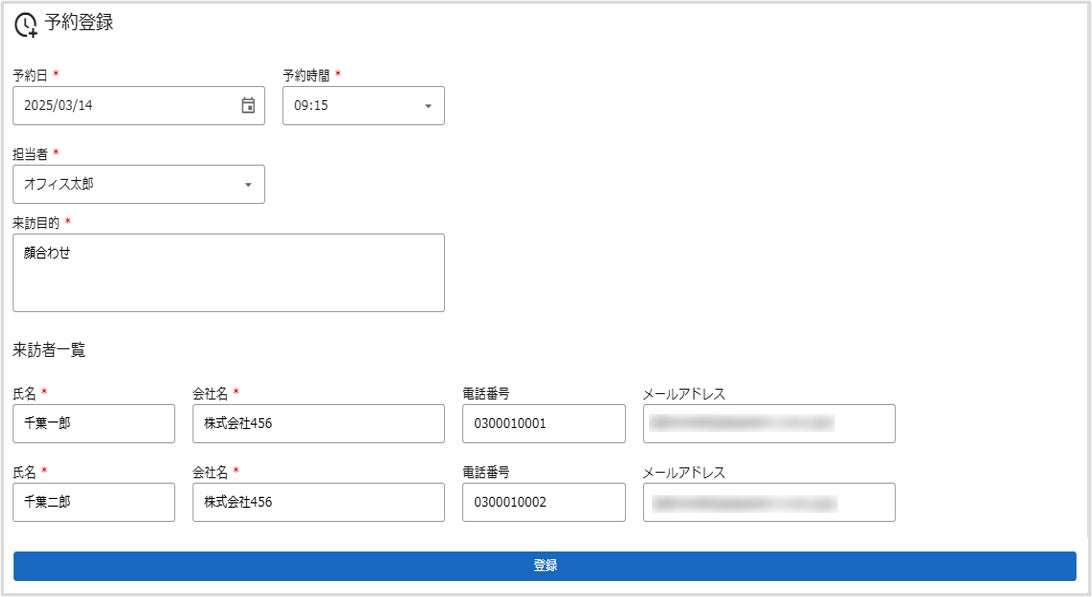Select the 氏名 field containing 千葉二郎
Viewport: 1092px width, 597px height.
click(x=94, y=502)
